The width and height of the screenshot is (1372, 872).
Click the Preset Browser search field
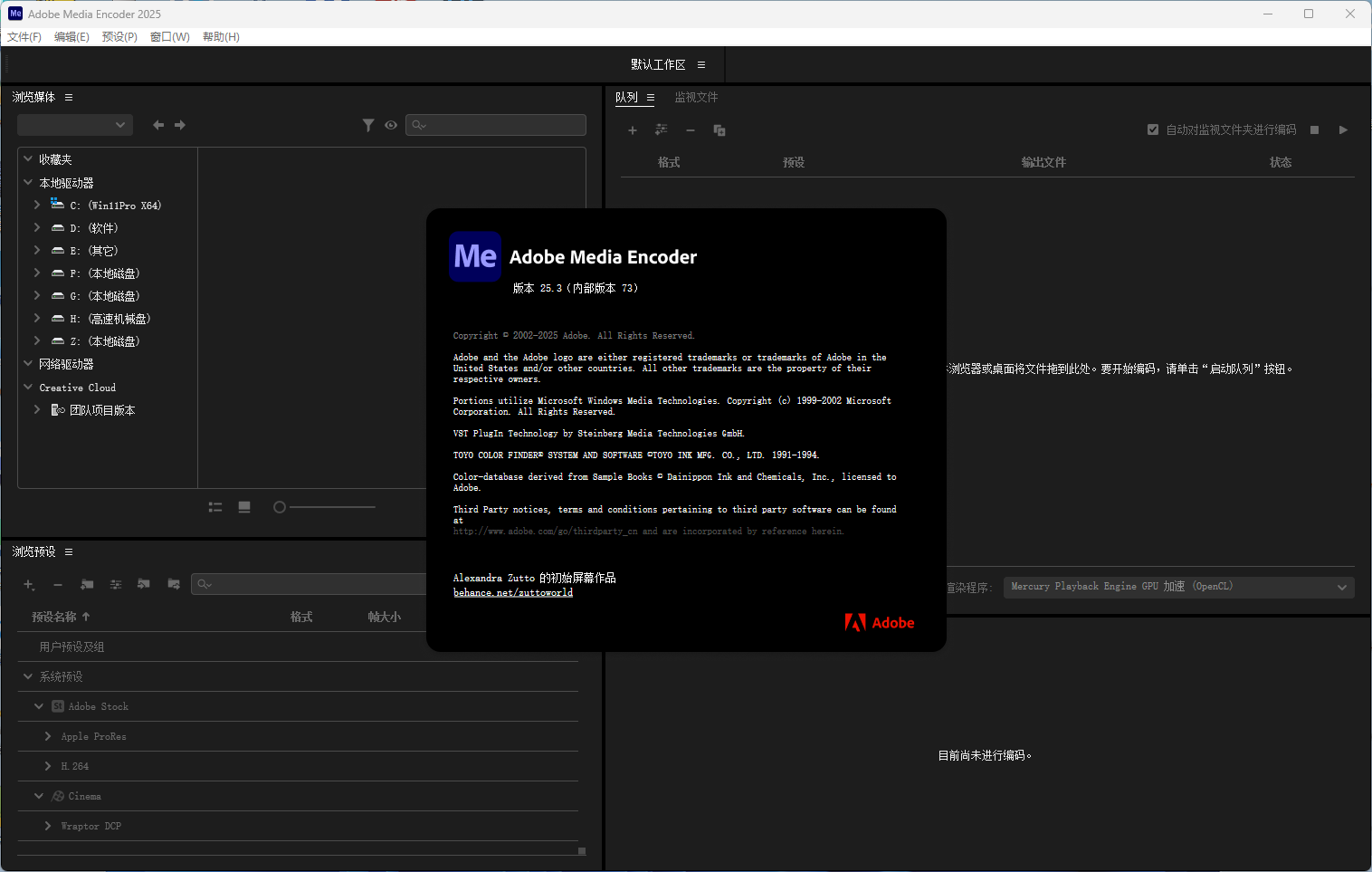tap(309, 584)
